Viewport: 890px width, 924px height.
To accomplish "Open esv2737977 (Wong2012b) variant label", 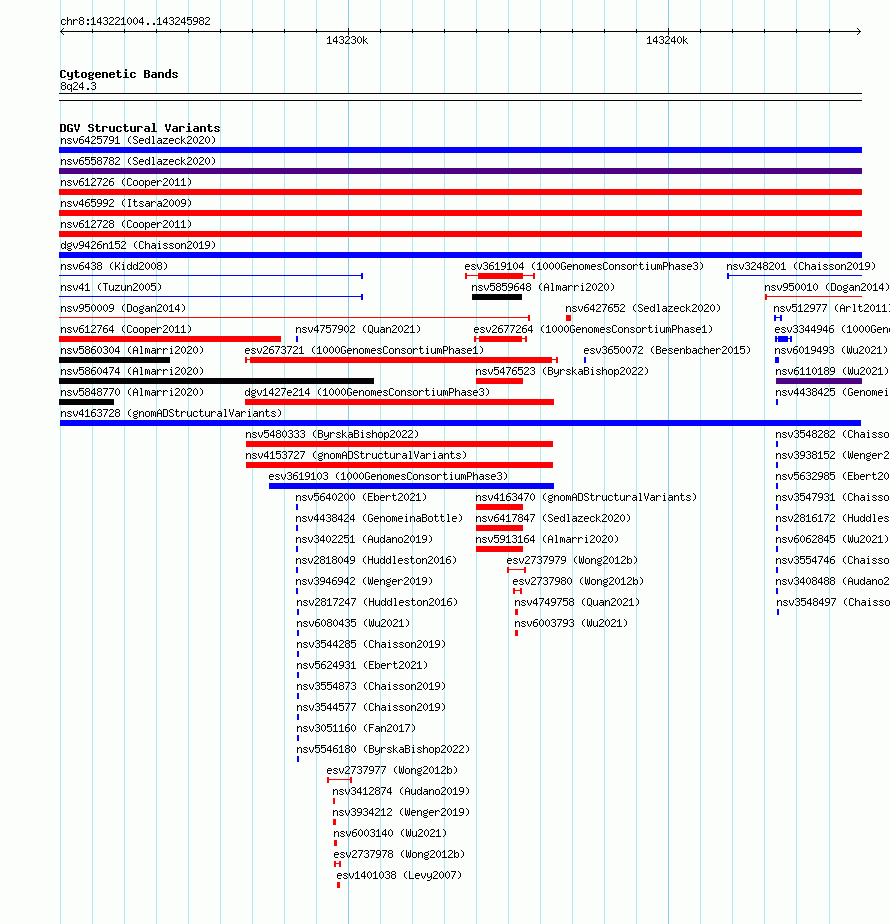I will point(393,770).
